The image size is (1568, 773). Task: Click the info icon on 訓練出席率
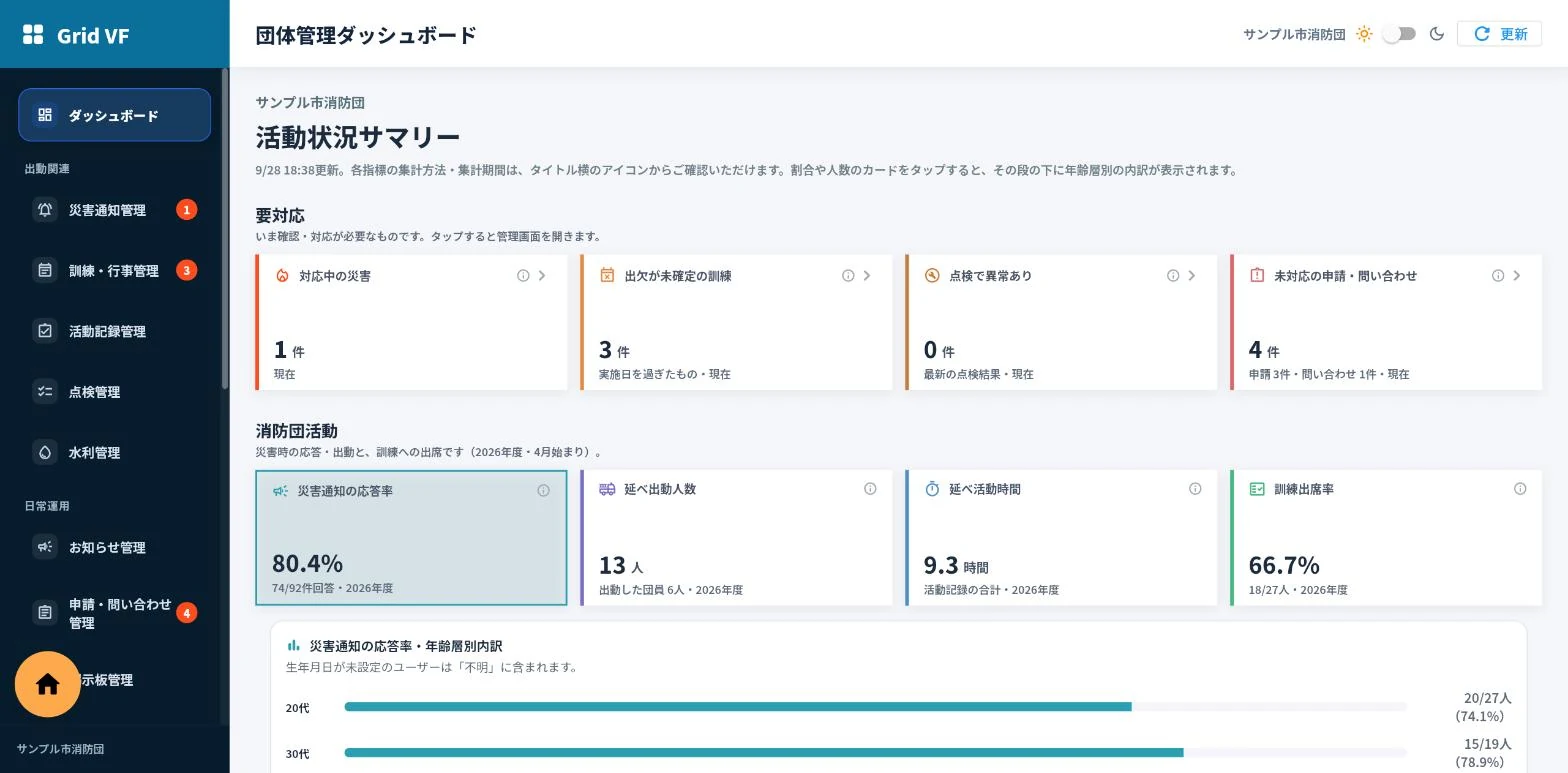point(1520,489)
